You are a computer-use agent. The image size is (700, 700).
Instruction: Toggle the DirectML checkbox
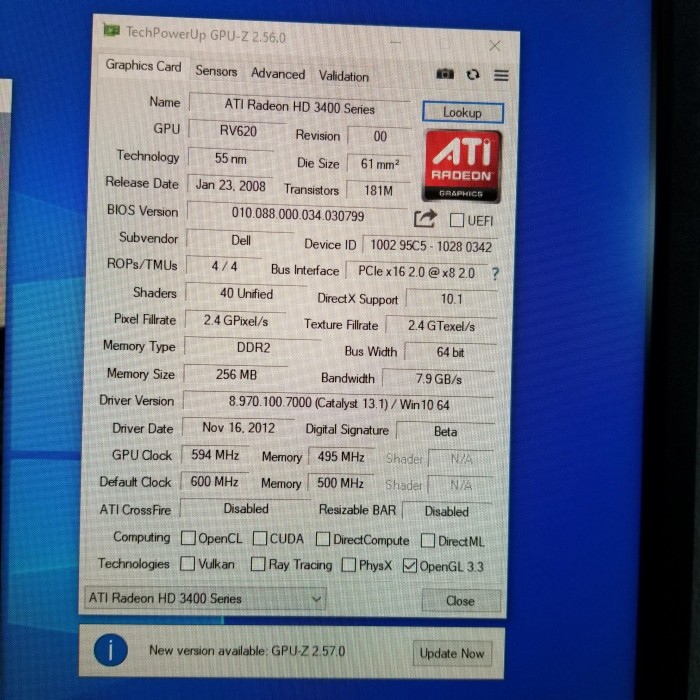tap(428, 541)
